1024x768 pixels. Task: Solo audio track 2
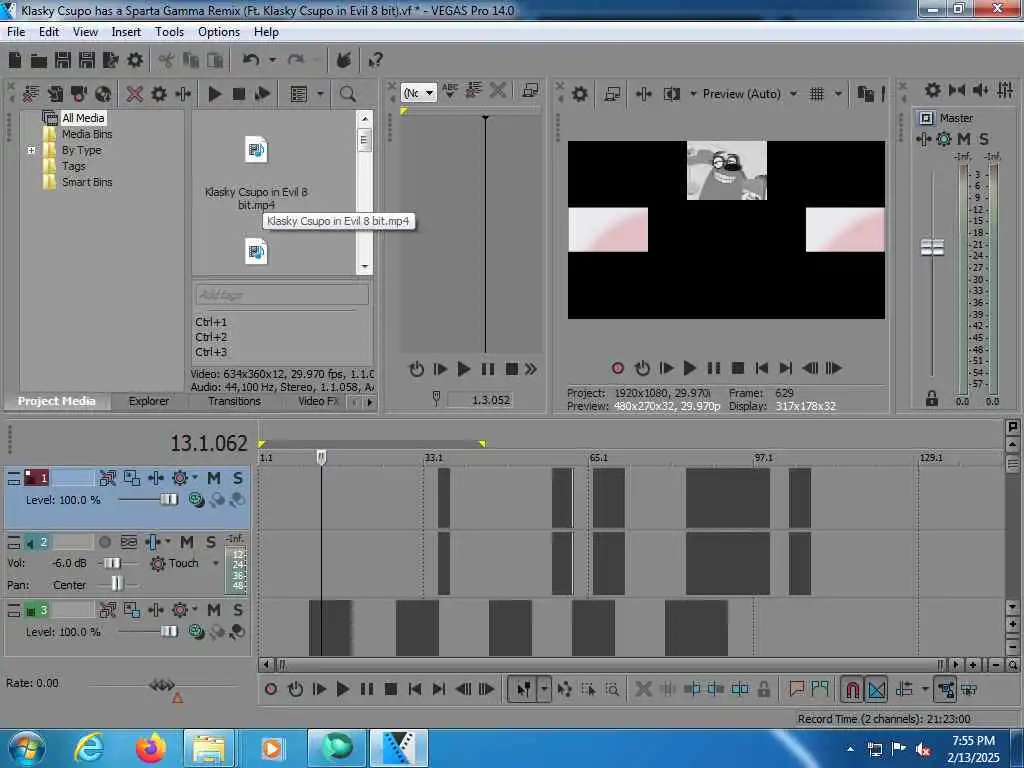click(211, 542)
